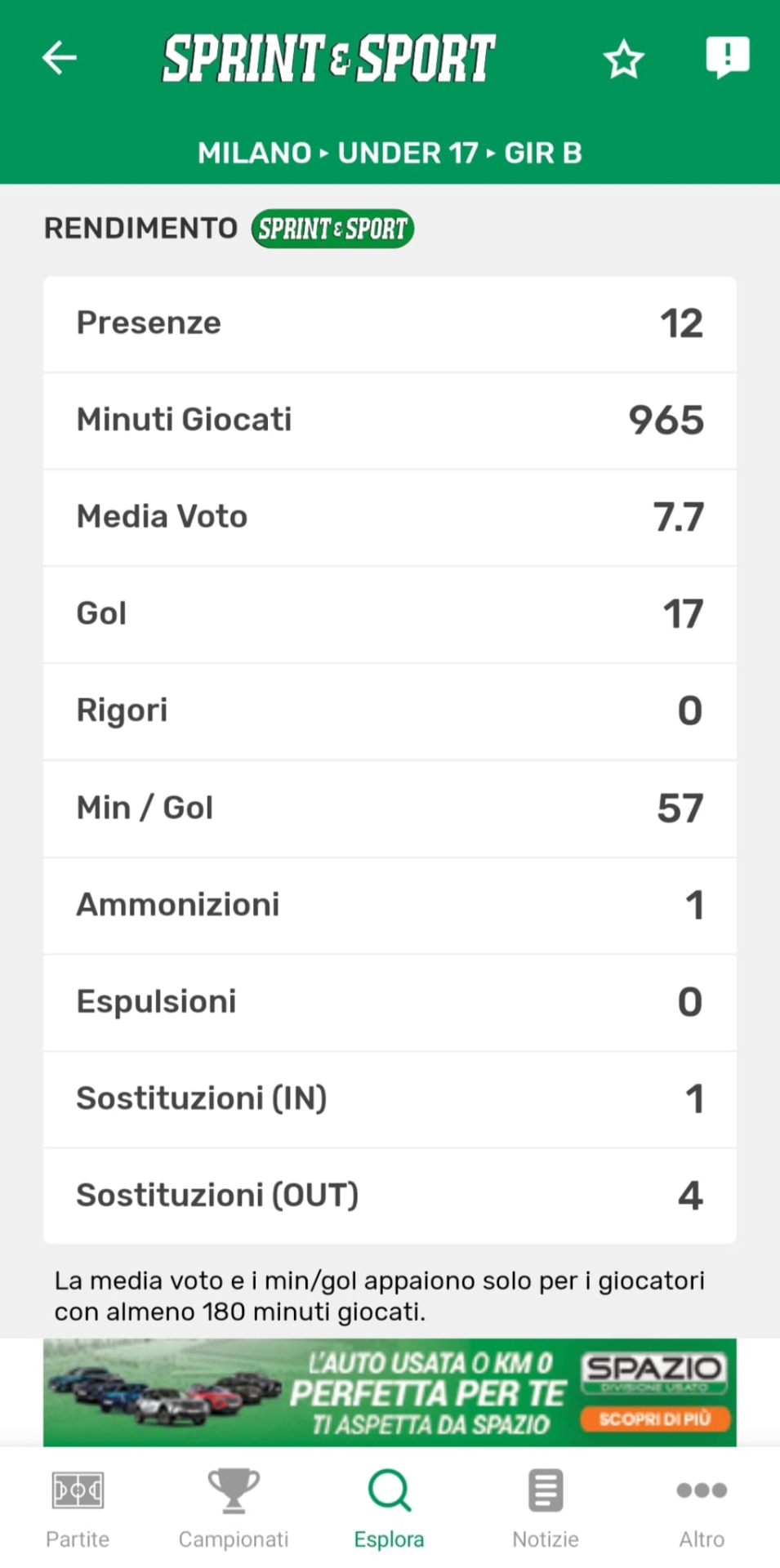The image size is (780, 1568).
Task: Tap the Sprint & Sport green badge
Action: click(x=332, y=229)
